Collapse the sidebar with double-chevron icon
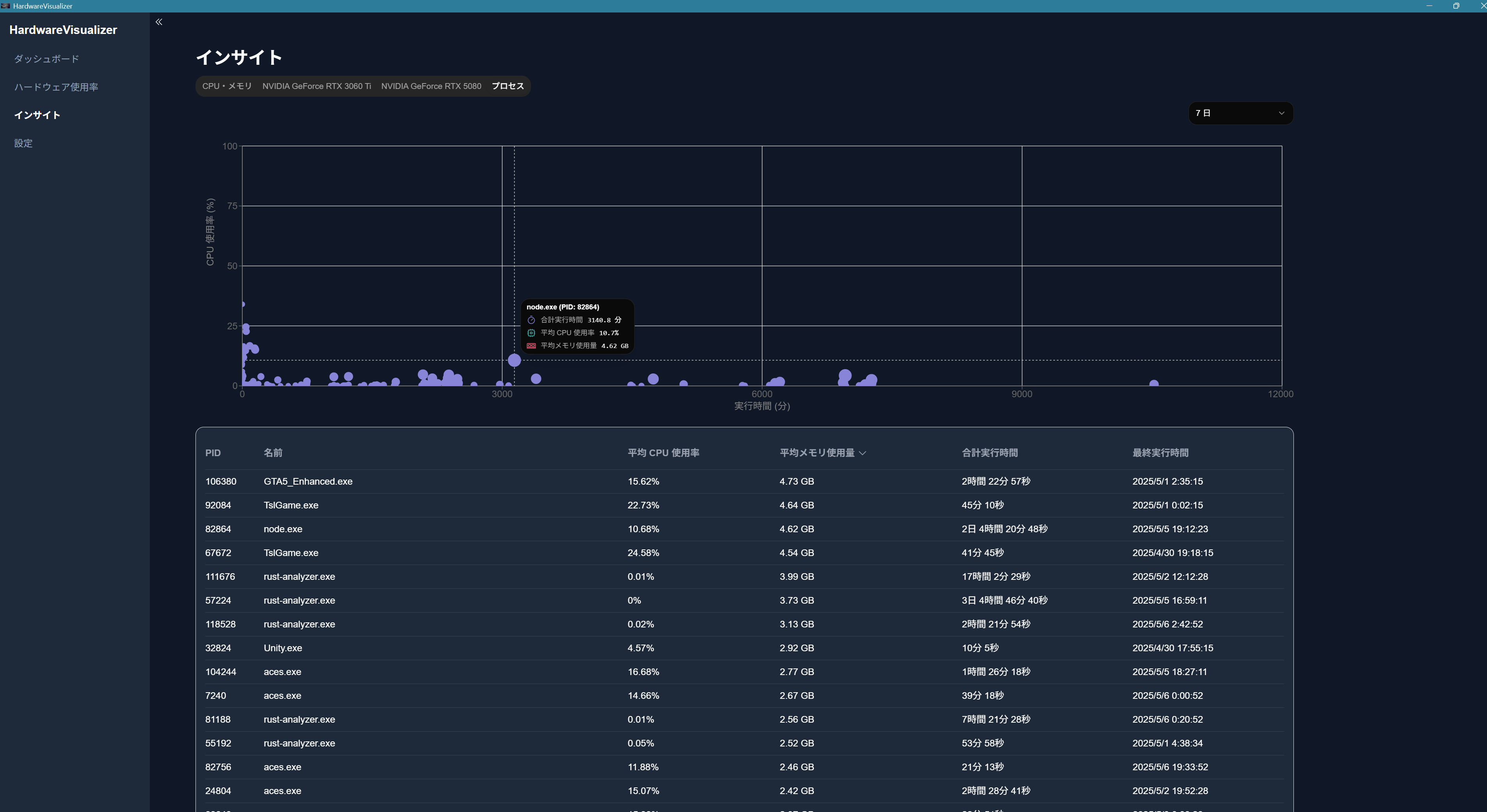Image resolution: width=1487 pixels, height=812 pixels. pos(159,22)
